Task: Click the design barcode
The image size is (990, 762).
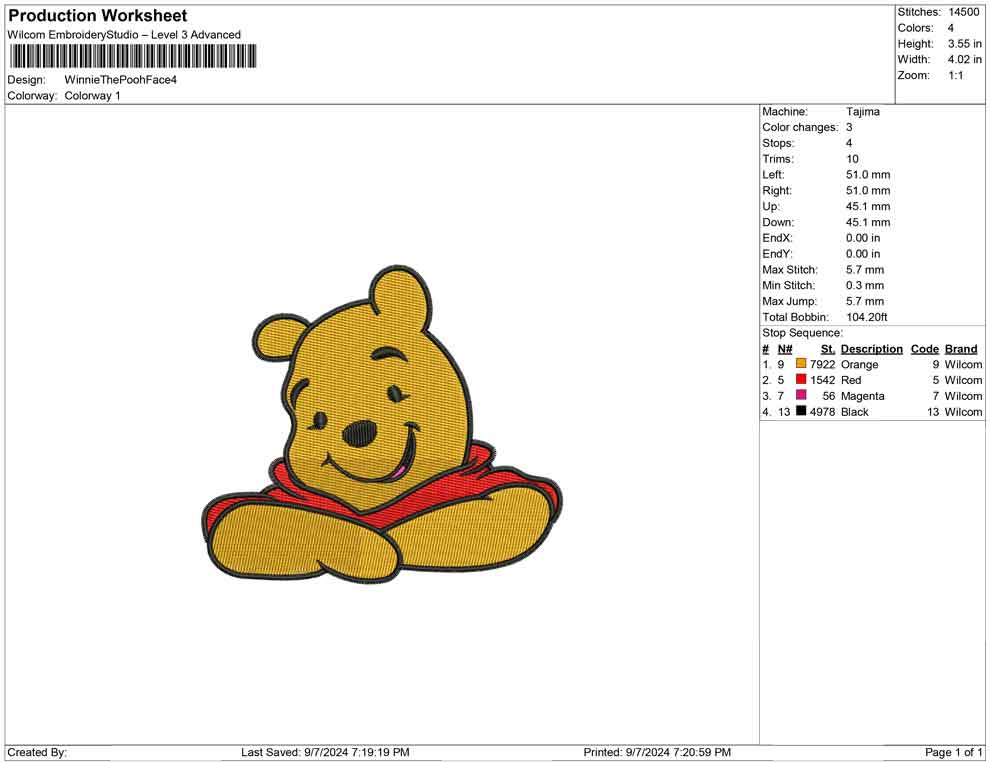Action: pos(132,57)
